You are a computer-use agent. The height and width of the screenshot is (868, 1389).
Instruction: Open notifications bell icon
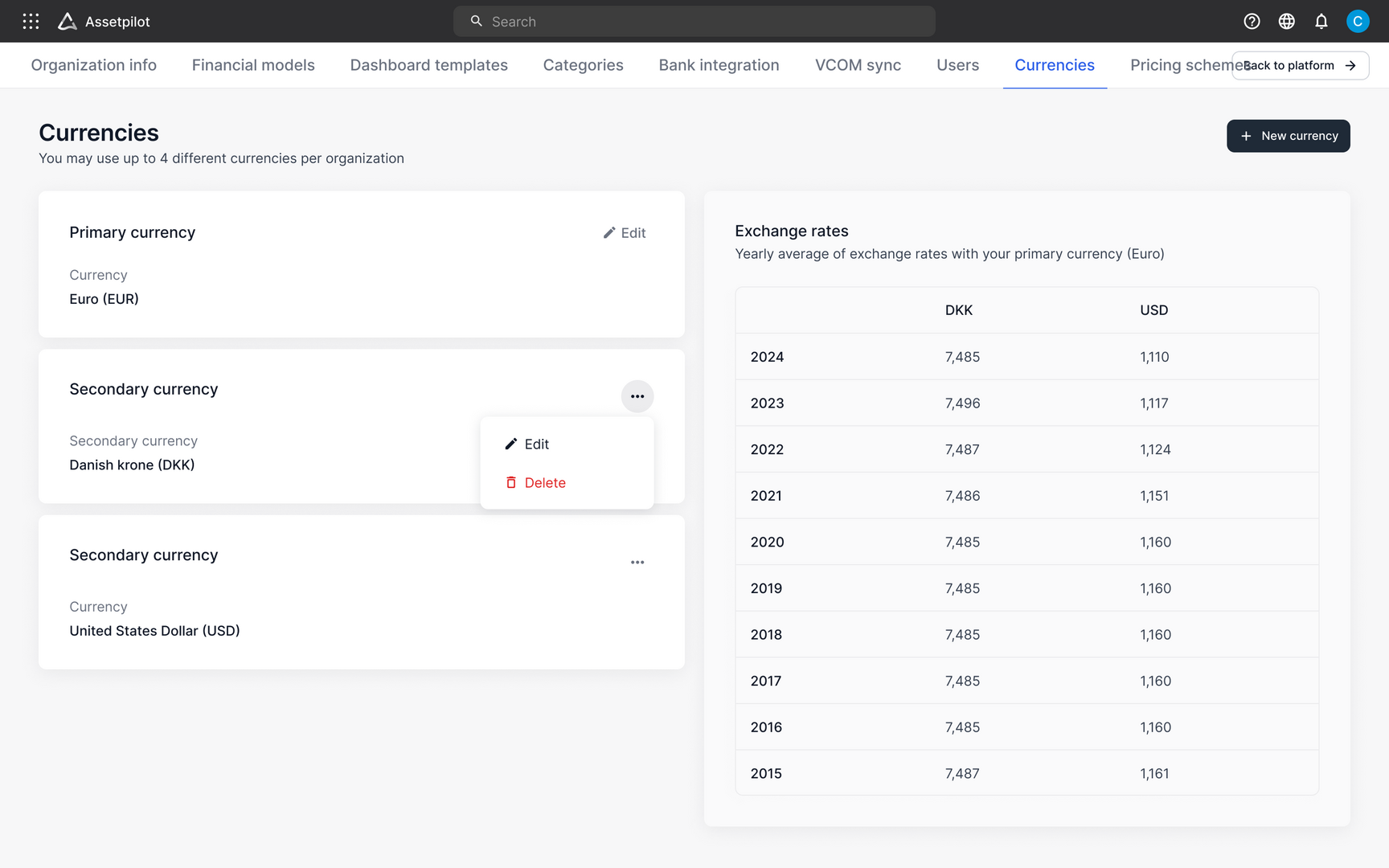tap(1321, 22)
